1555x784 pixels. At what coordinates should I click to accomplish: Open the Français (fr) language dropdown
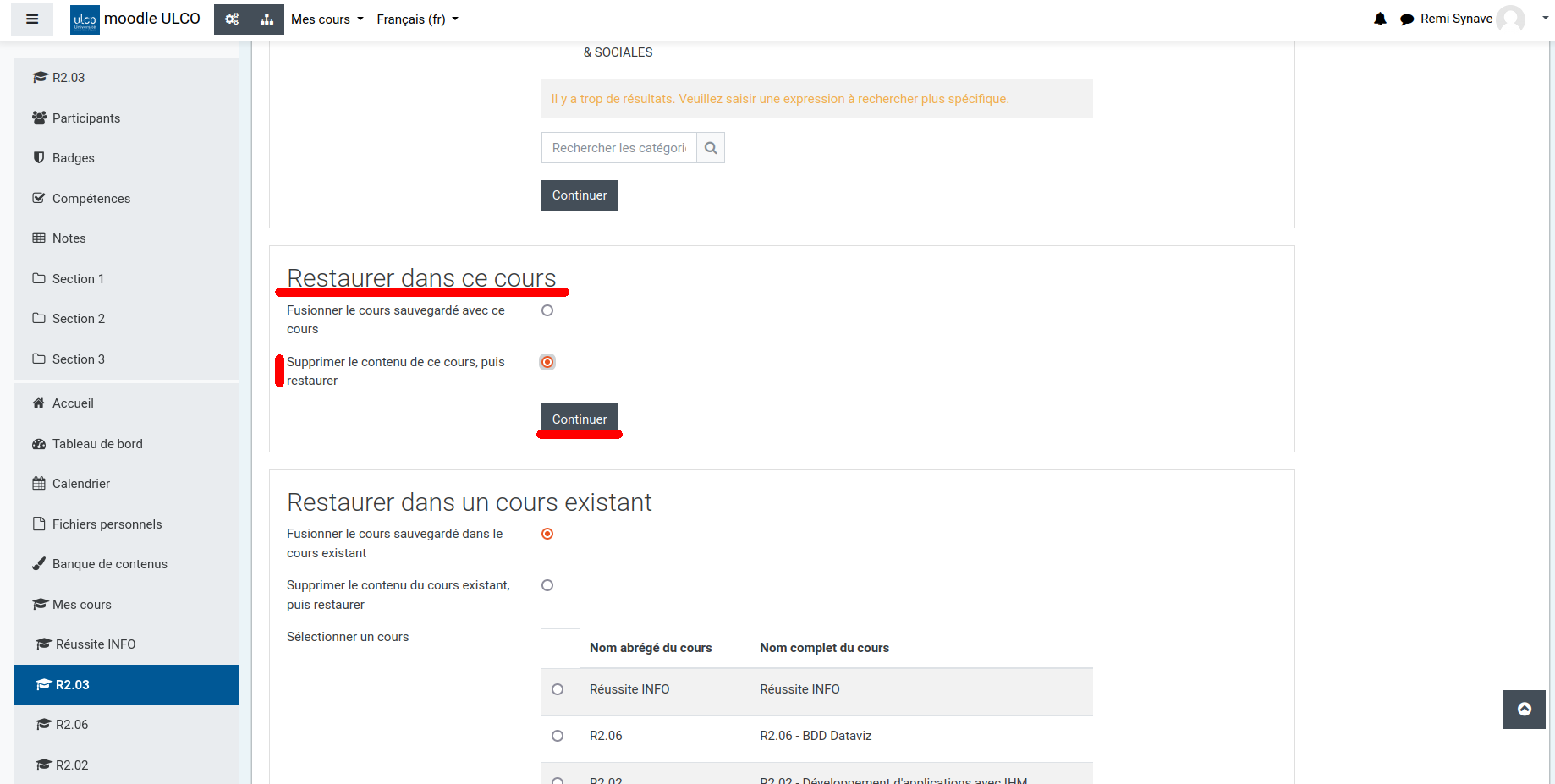click(x=417, y=19)
